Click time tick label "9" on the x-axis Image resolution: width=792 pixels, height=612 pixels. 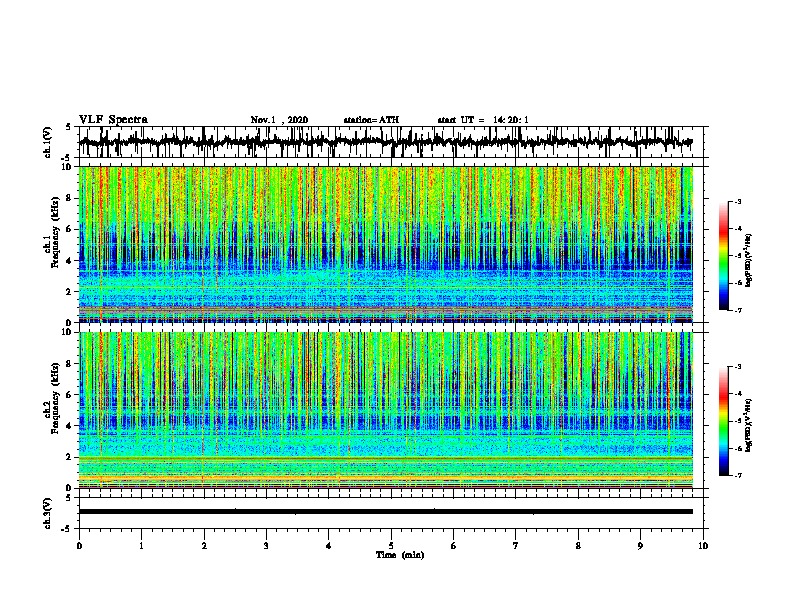640,546
